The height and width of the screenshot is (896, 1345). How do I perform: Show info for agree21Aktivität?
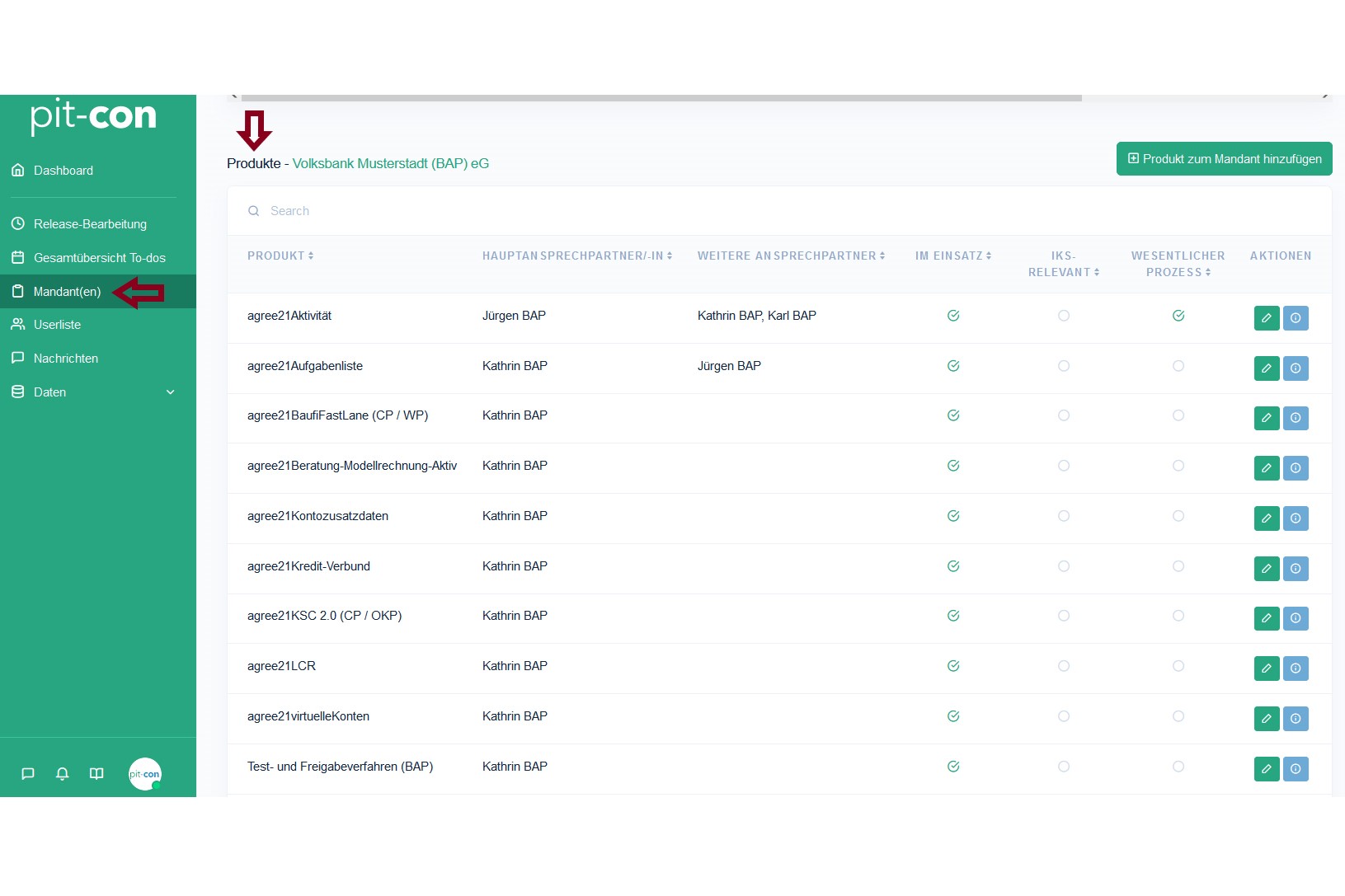point(1296,318)
